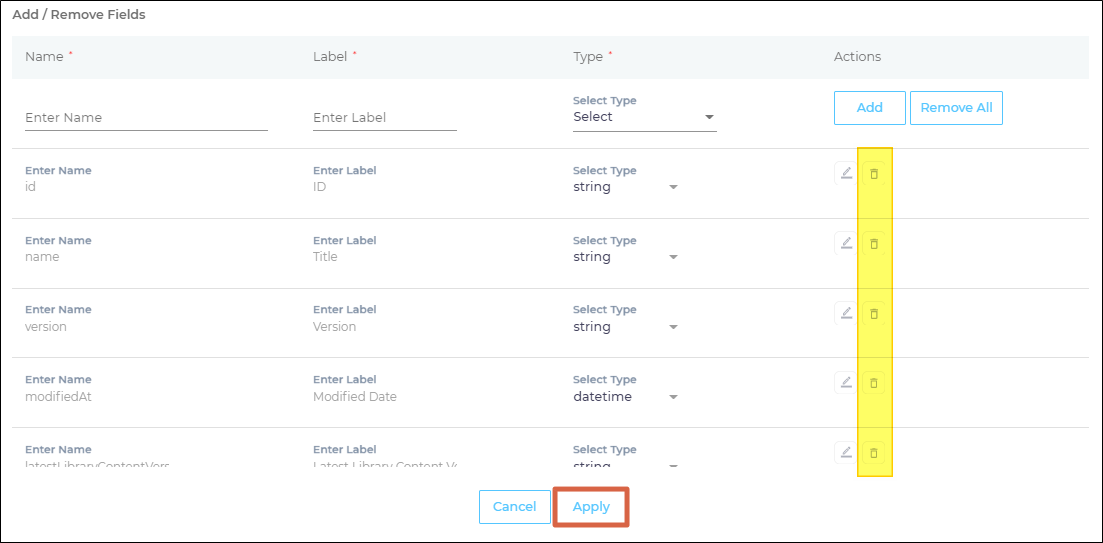Cancel the Add / Remove Fields dialog
Viewport: 1103px width, 543px height.
tap(514, 507)
